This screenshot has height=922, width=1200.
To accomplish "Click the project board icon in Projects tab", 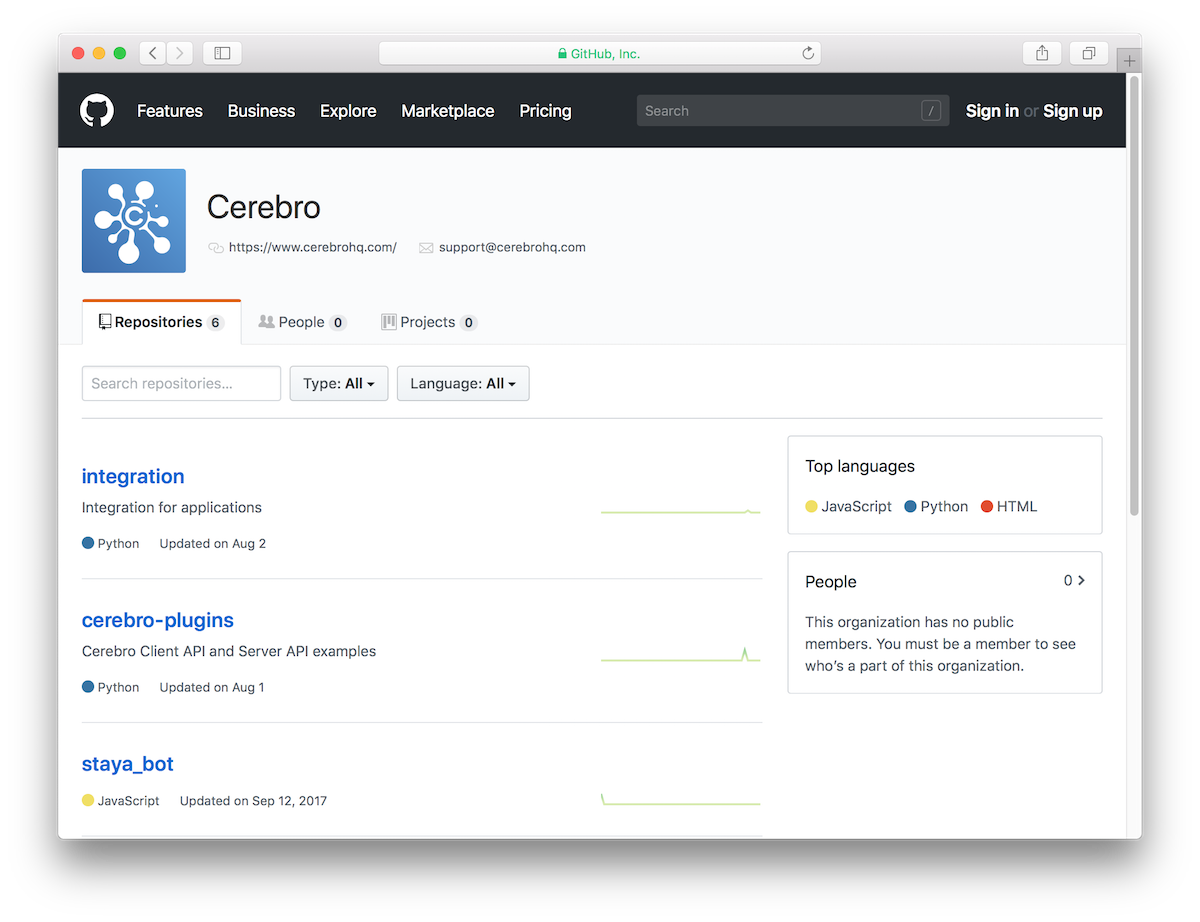I will tap(389, 322).
